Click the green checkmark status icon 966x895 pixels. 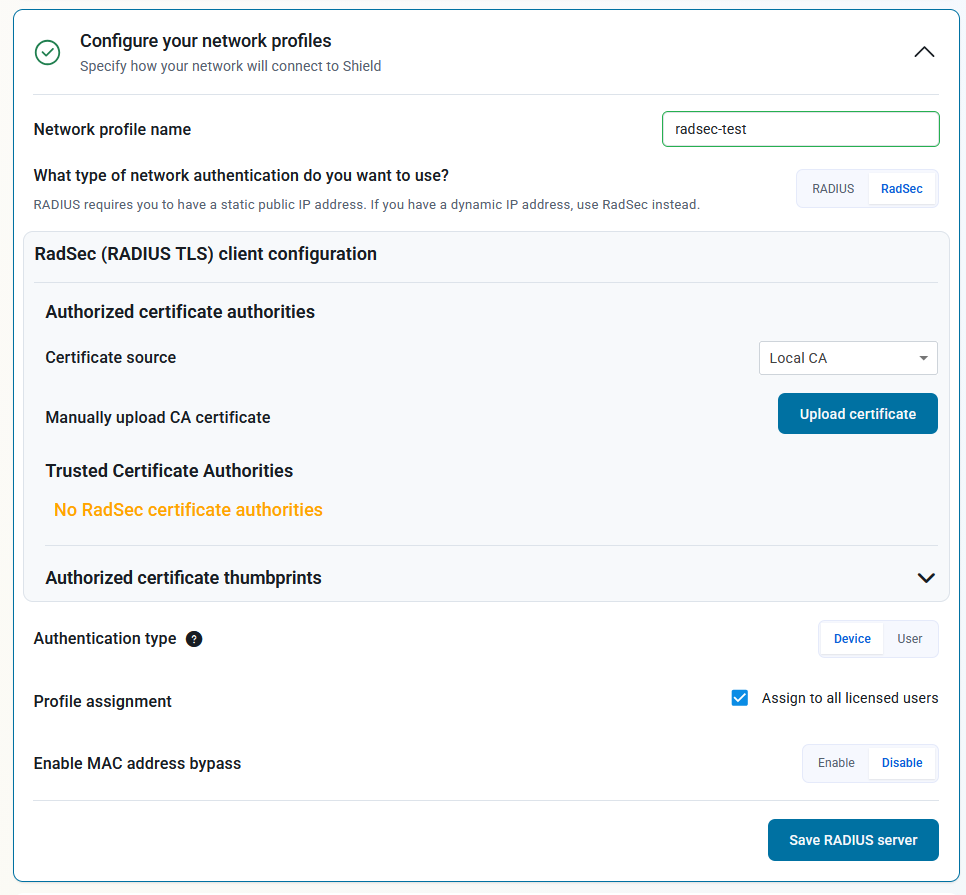(47, 52)
